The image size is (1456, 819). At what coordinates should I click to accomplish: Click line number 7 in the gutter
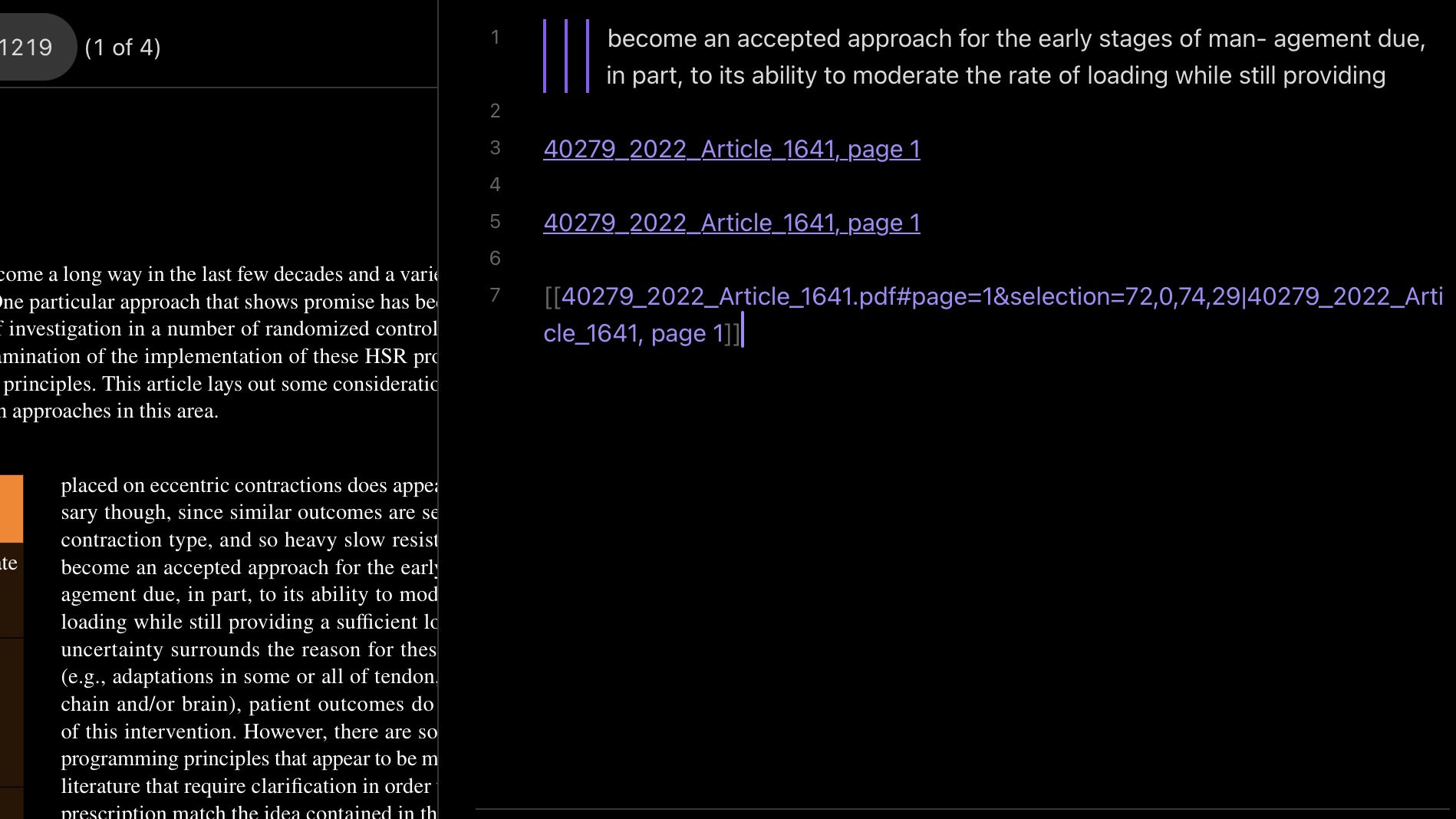tap(495, 296)
